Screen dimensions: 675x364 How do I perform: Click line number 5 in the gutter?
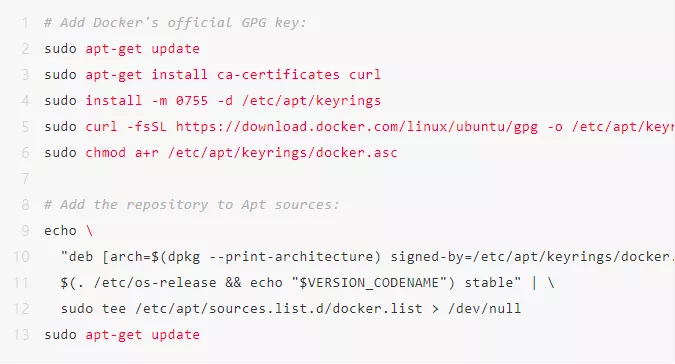(x=25, y=126)
